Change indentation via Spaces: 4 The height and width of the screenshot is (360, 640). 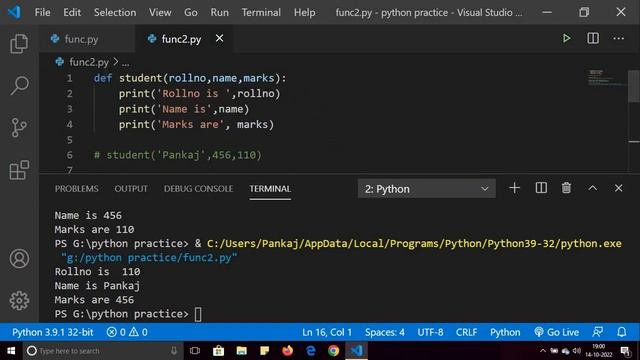click(385, 332)
